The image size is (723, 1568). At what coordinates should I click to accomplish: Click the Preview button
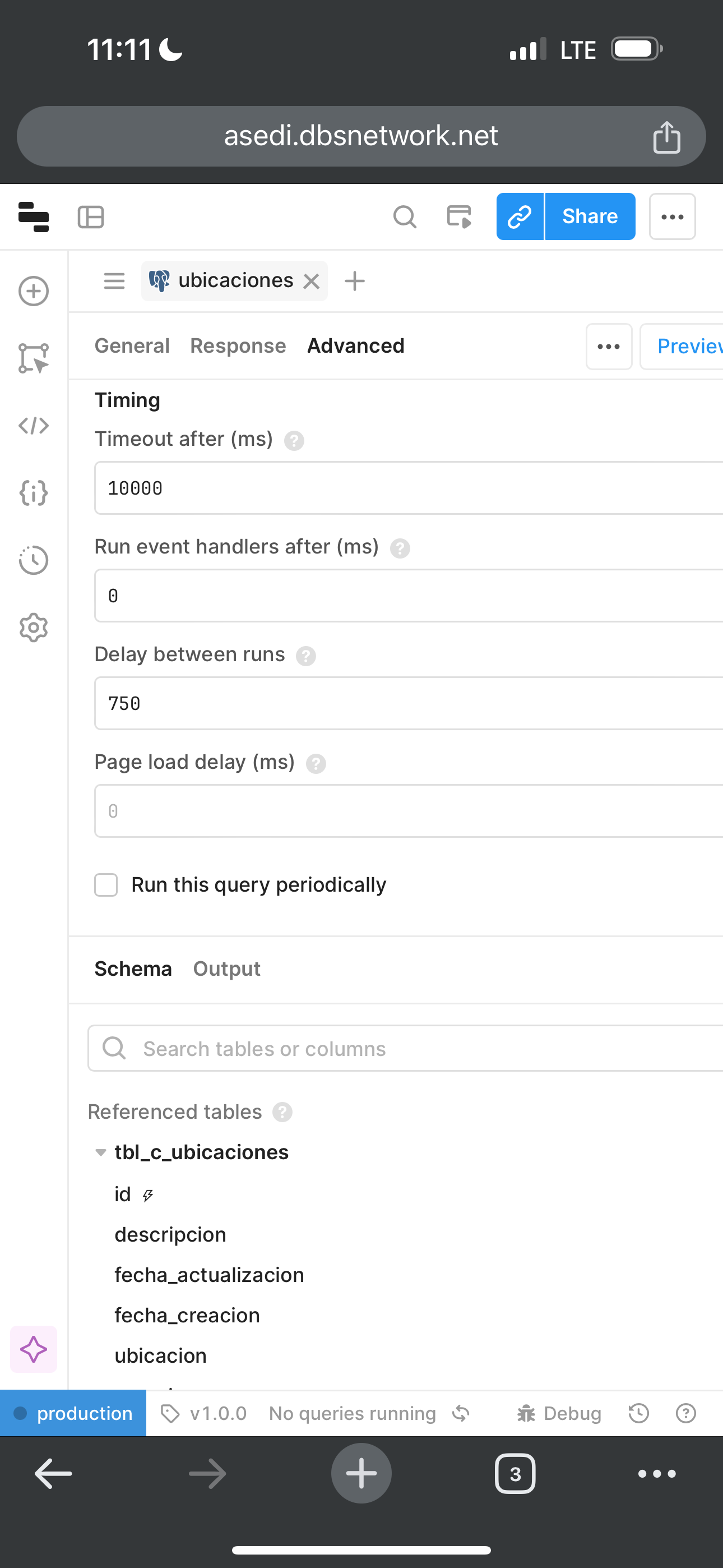pos(682,347)
